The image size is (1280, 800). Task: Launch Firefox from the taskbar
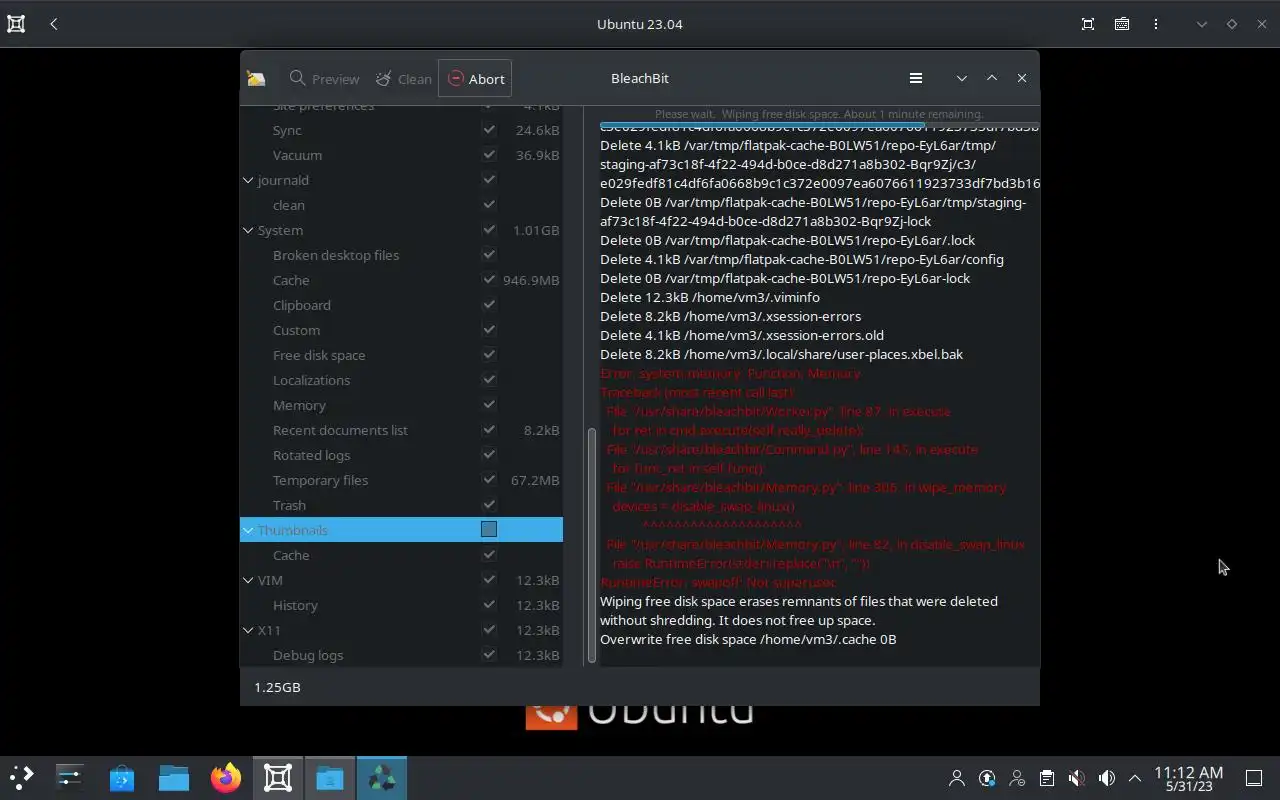point(226,777)
